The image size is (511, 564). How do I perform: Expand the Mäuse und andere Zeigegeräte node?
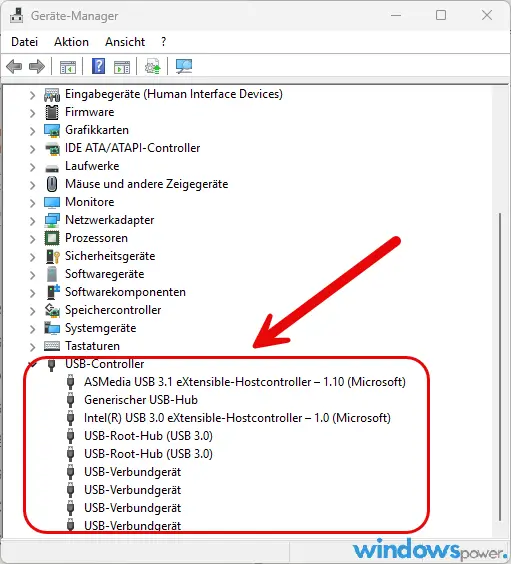click(x=32, y=185)
